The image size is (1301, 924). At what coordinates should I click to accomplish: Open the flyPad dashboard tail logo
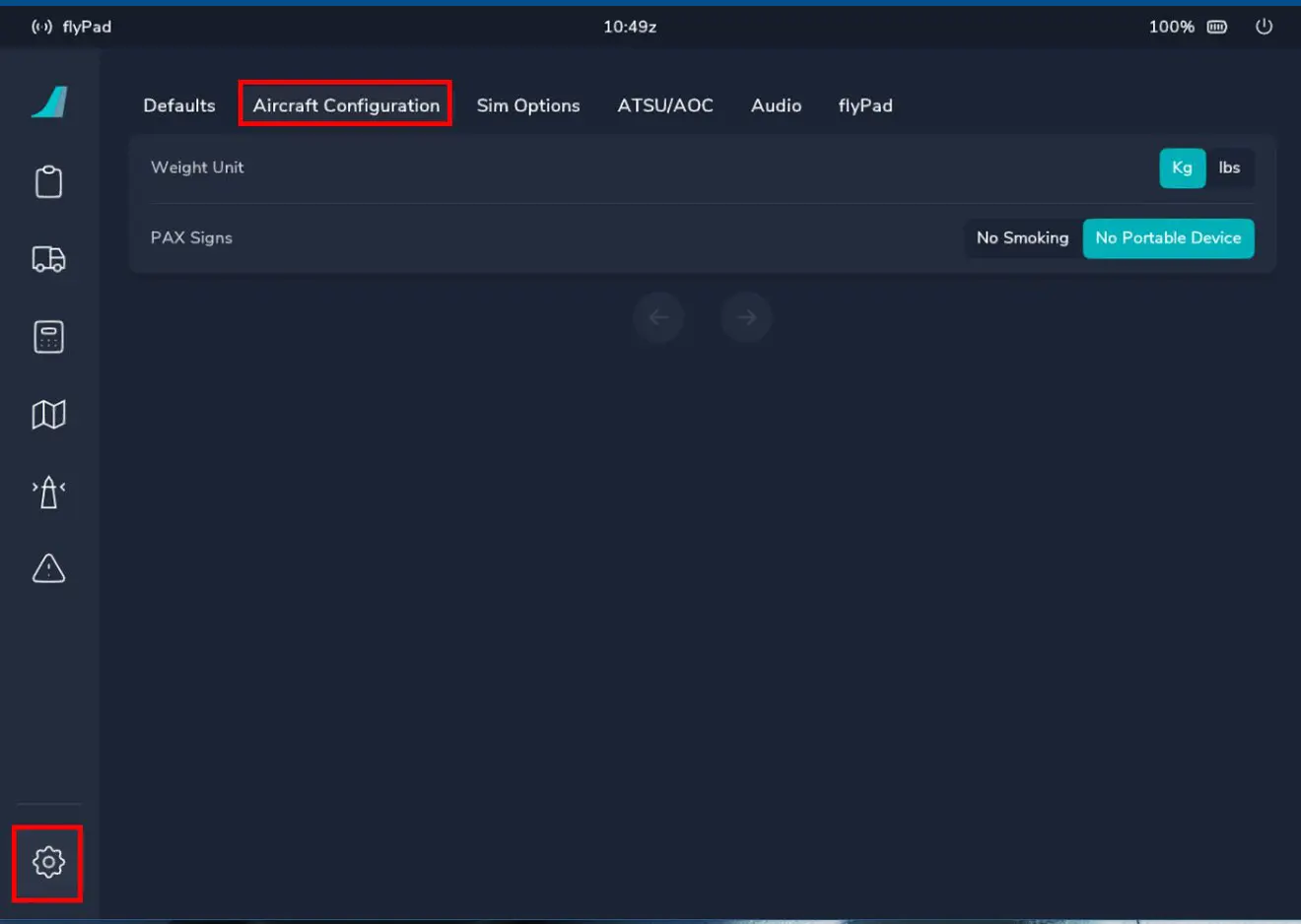pyautogui.click(x=49, y=102)
